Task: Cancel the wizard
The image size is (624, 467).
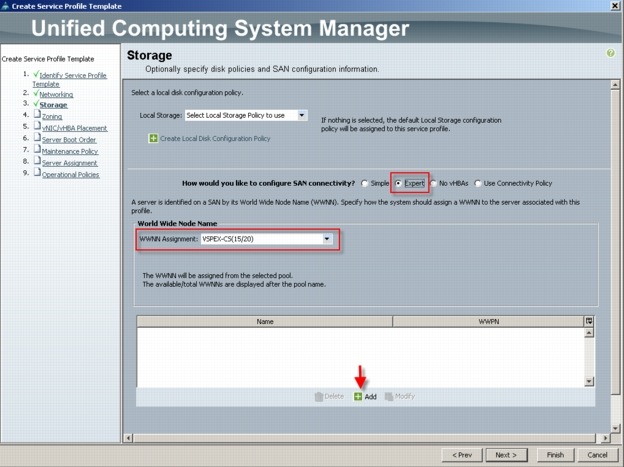Action: point(597,455)
